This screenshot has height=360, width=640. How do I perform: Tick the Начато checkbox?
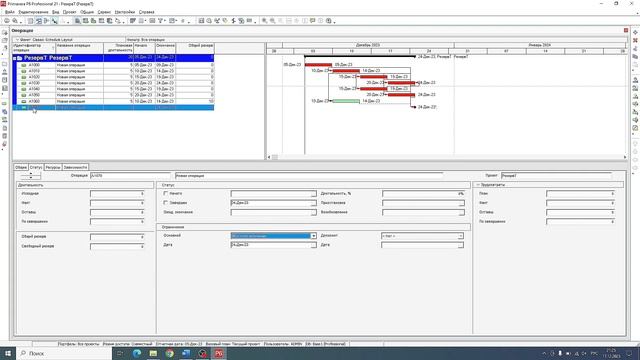point(165,193)
